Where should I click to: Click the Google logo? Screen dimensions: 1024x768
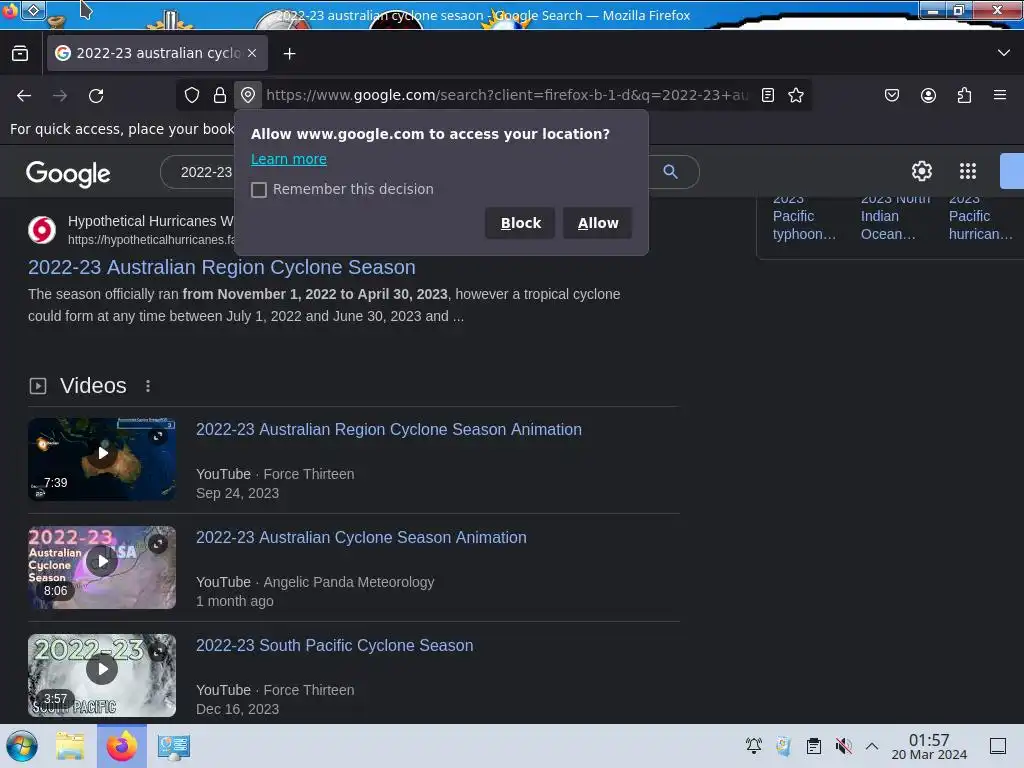68,173
